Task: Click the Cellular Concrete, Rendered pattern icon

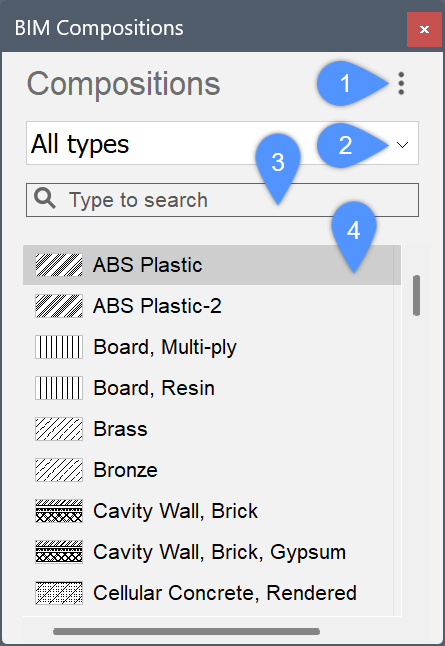Action: pyautogui.click(x=59, y=593)
